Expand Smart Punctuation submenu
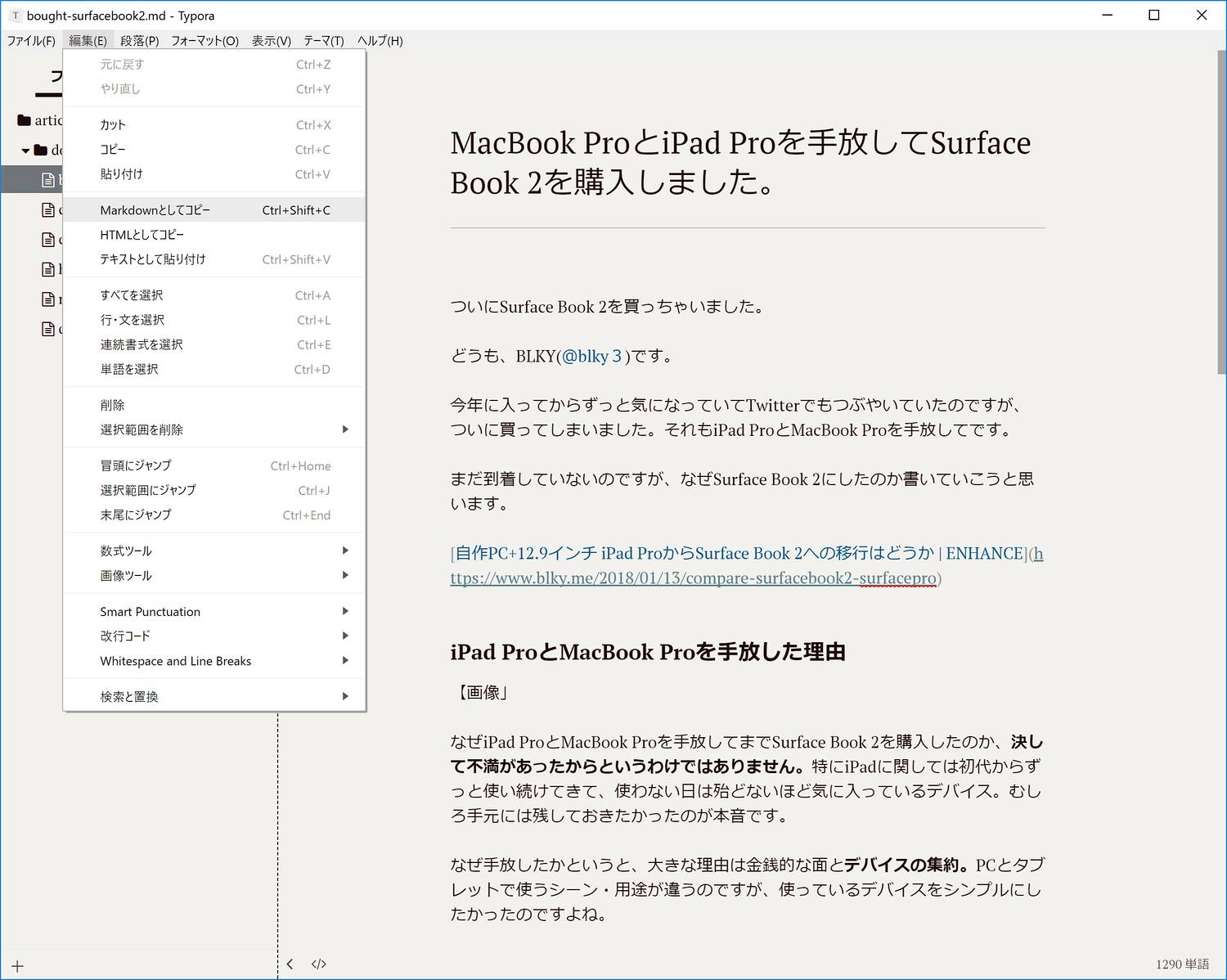Viewport: 1227px width, 980px height. pyautogui.click(x=214, y=611)
